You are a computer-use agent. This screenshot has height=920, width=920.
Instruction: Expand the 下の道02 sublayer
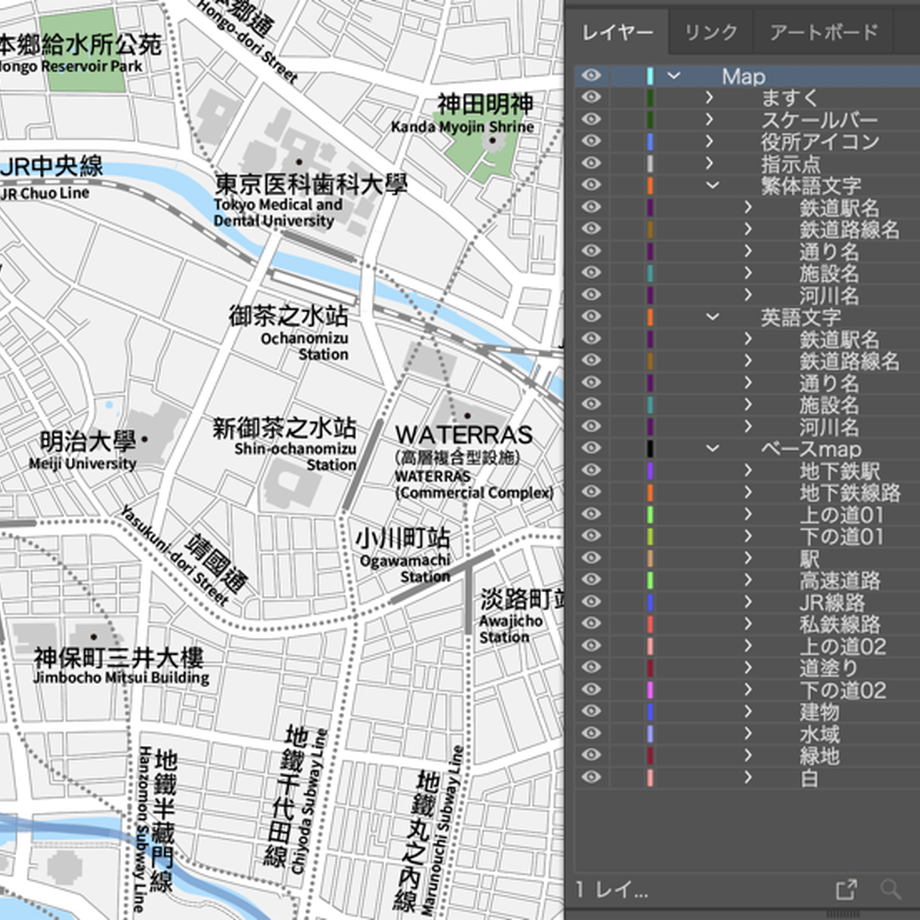click(748, 689)
